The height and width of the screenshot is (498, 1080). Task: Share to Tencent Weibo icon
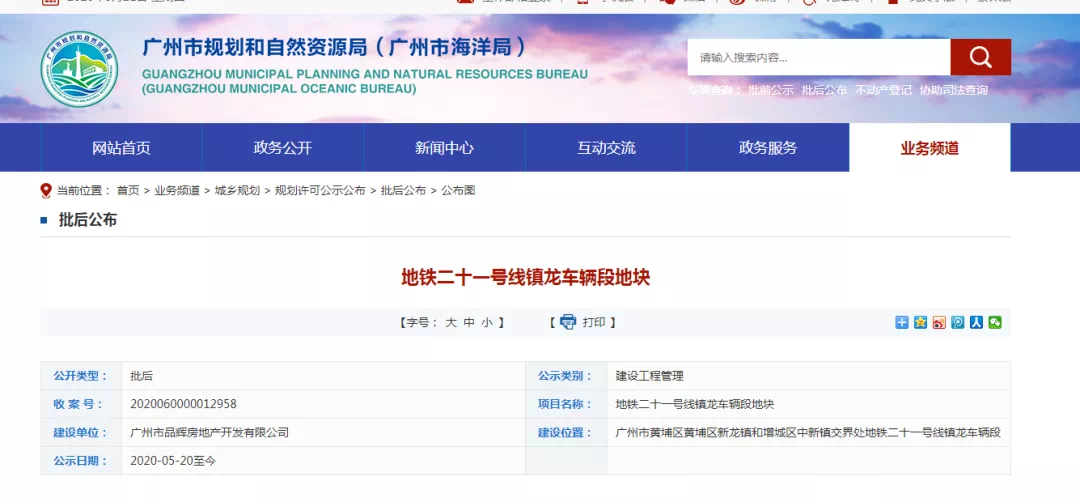(958, 322)
